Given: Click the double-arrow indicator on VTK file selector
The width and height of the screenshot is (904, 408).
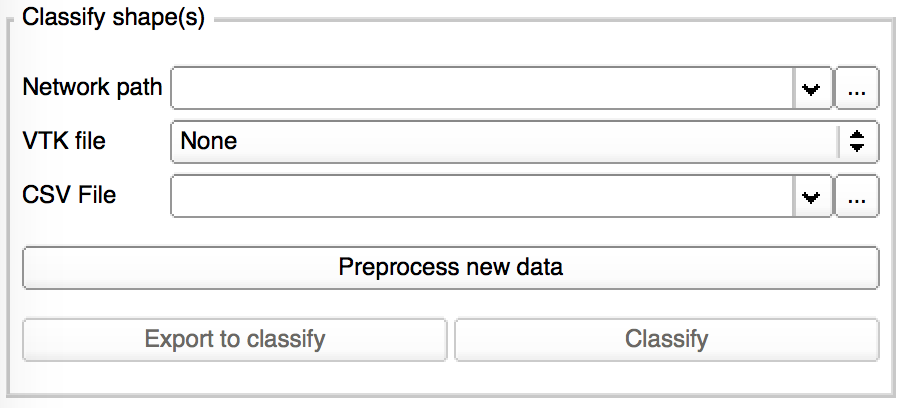Looking at the screenshot, I should [x=857, y=142].
